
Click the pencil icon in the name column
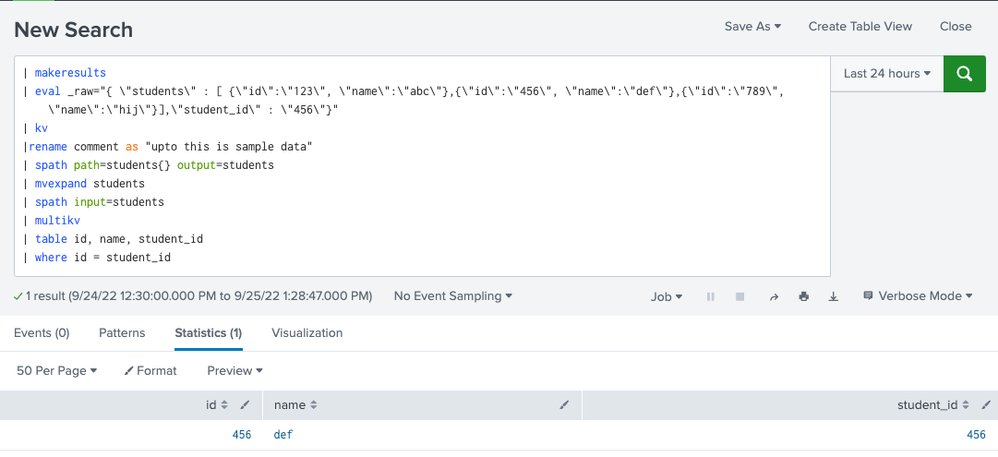coord(565,405)
